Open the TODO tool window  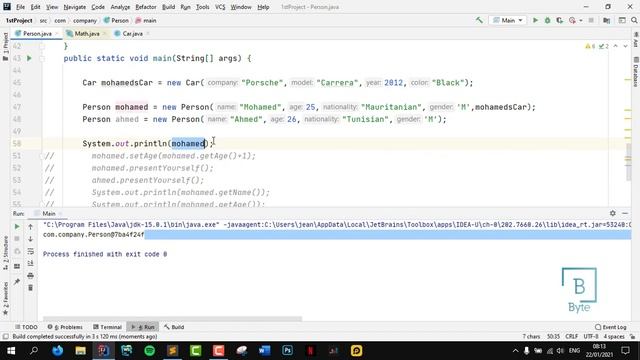click(x=26, y=327)
